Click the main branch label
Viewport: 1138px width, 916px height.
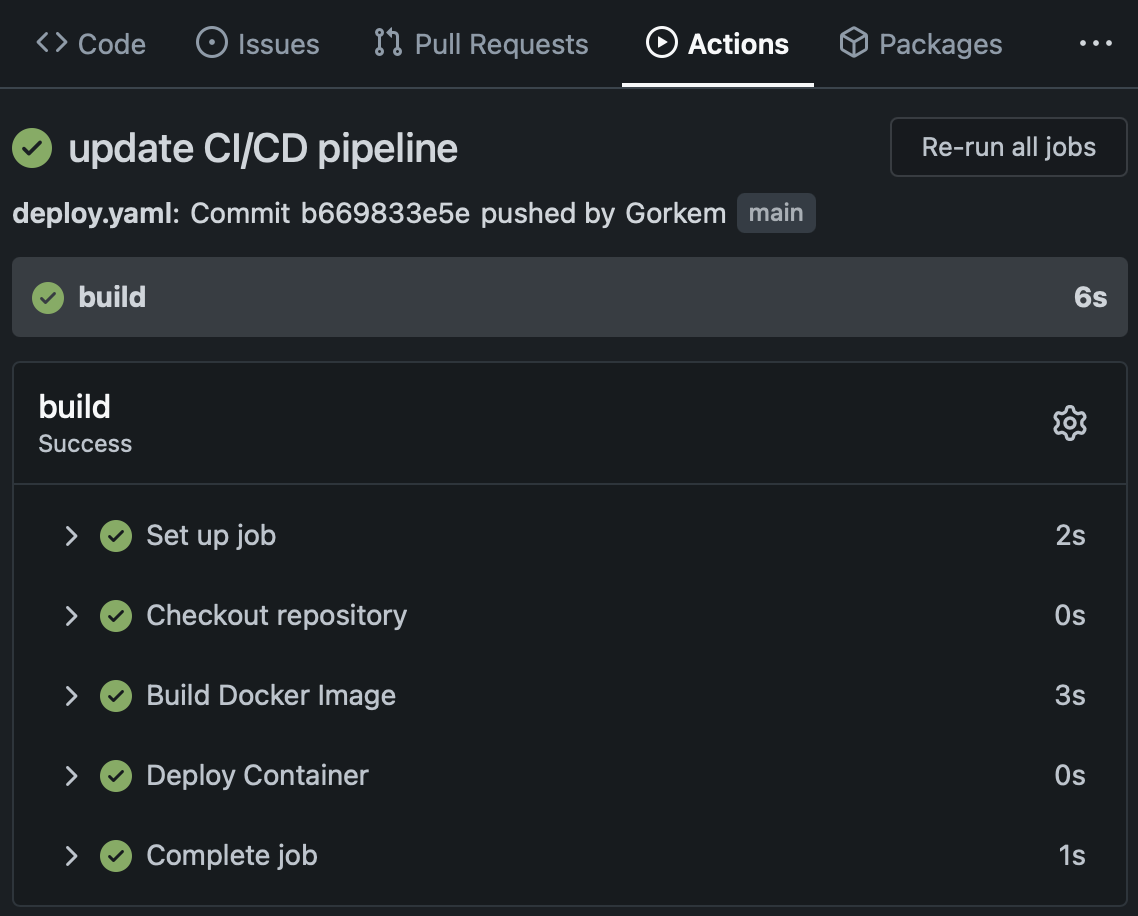pyautogui.click(x=776, y=212)
